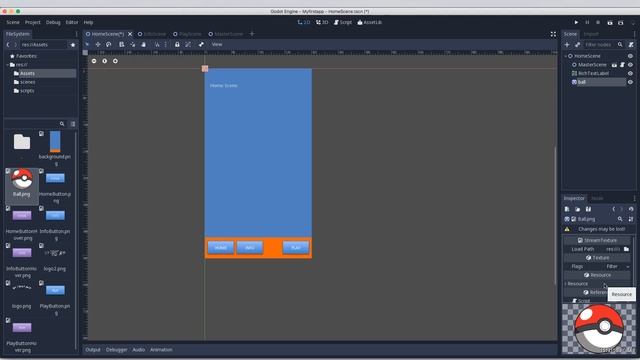This screenshot has width=640, height=360.
Task: Select the Select Mode arrow tool
Action: click(87, 44)
